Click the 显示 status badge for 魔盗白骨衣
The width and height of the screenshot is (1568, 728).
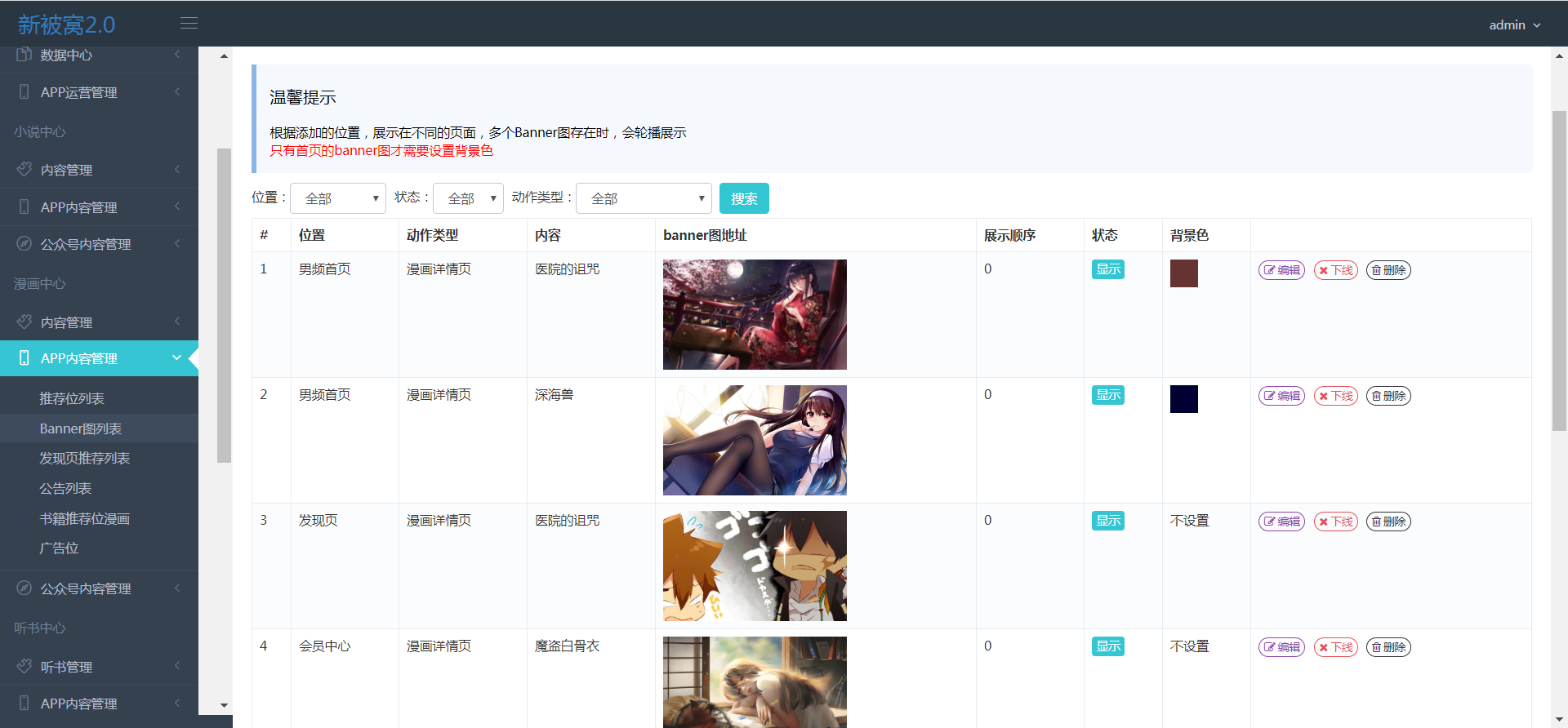pos(1108,646)
